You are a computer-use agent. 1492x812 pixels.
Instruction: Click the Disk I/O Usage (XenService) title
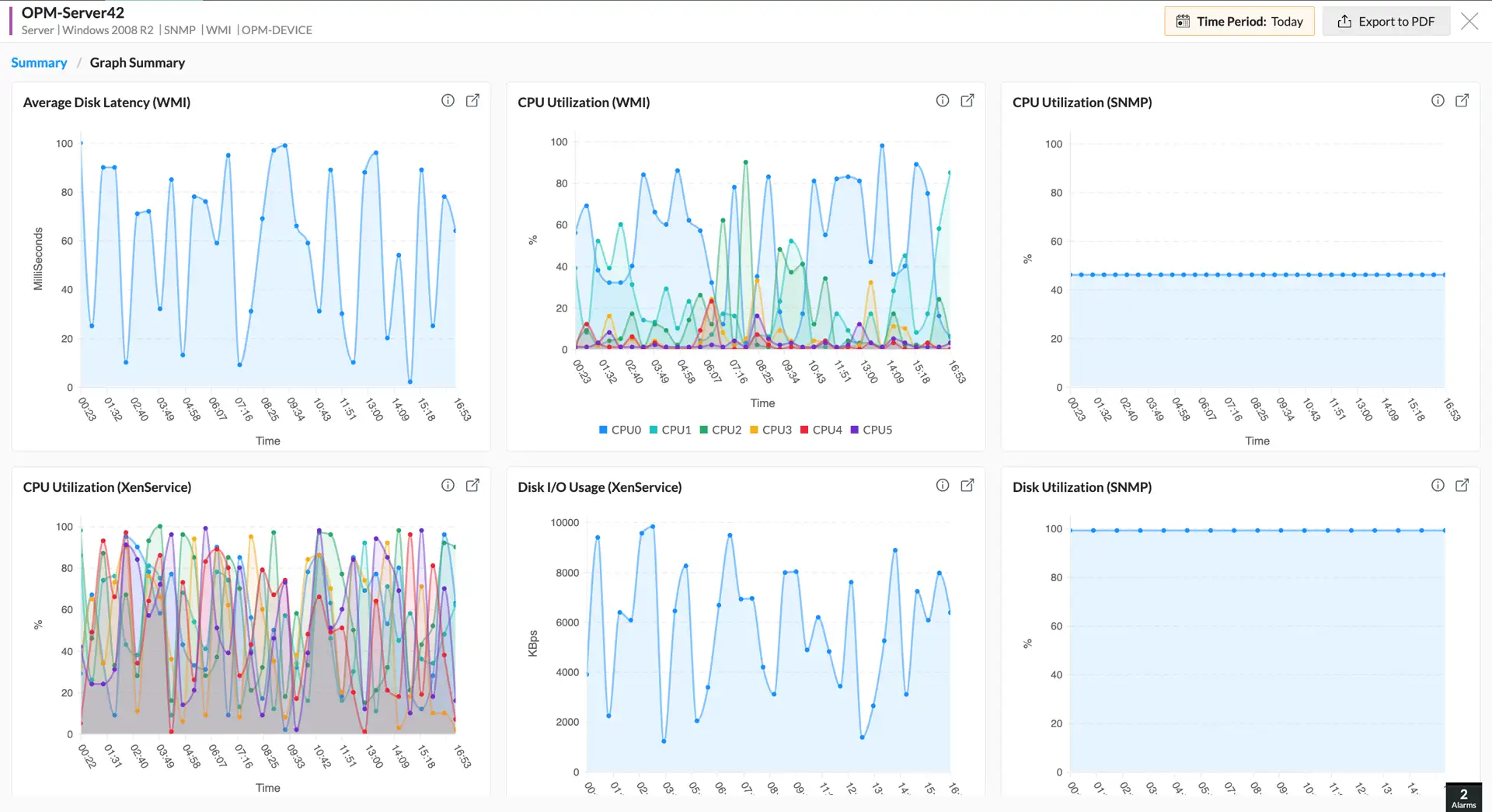point(600,487)
